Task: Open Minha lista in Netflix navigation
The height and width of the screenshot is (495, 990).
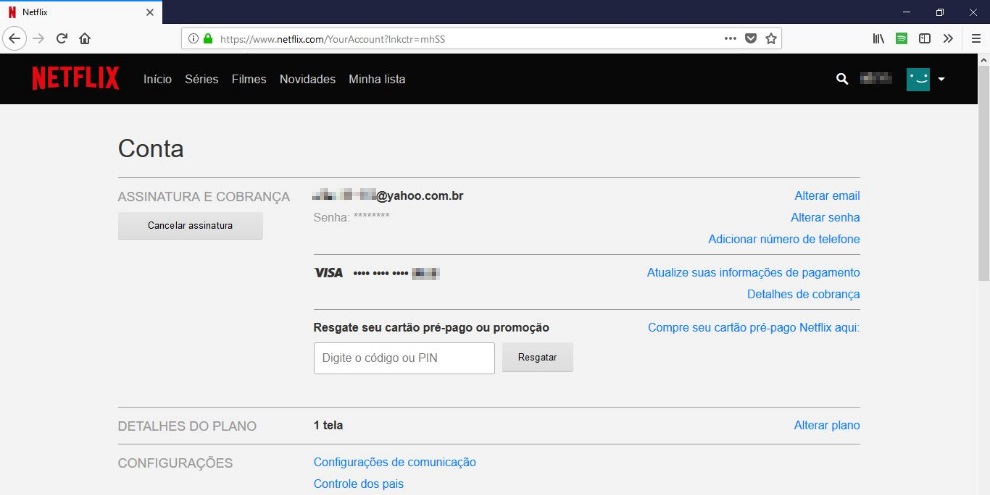Action: 377,79
